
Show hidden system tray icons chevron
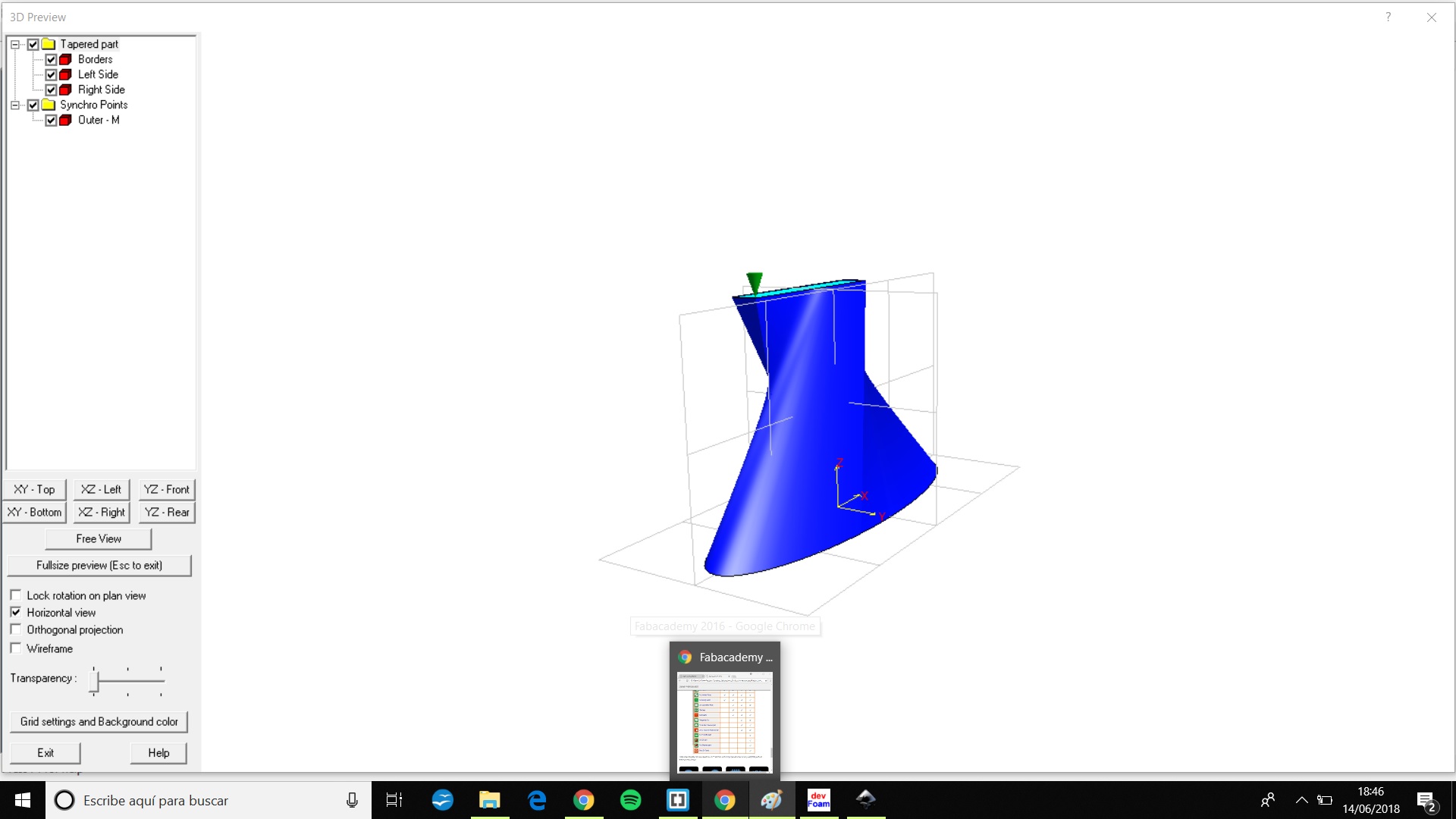click(1301, 800)
